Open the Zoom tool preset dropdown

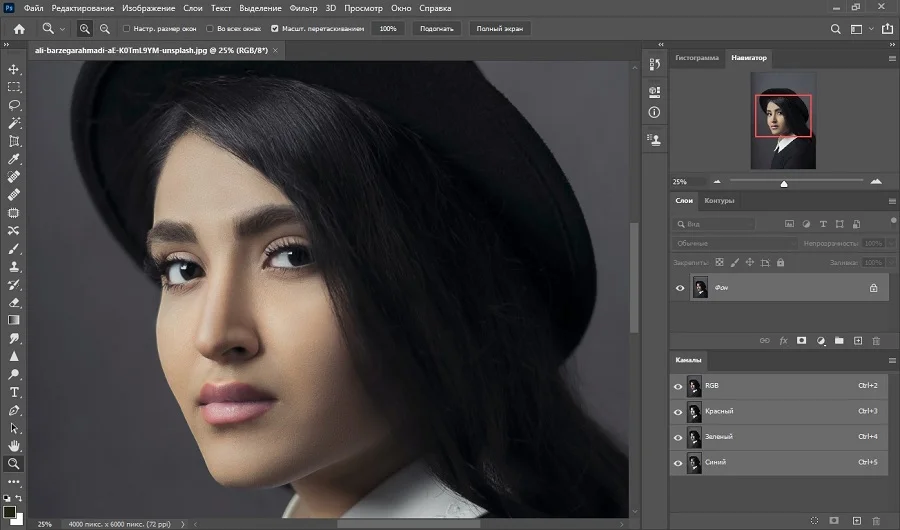tap(54, 29)
